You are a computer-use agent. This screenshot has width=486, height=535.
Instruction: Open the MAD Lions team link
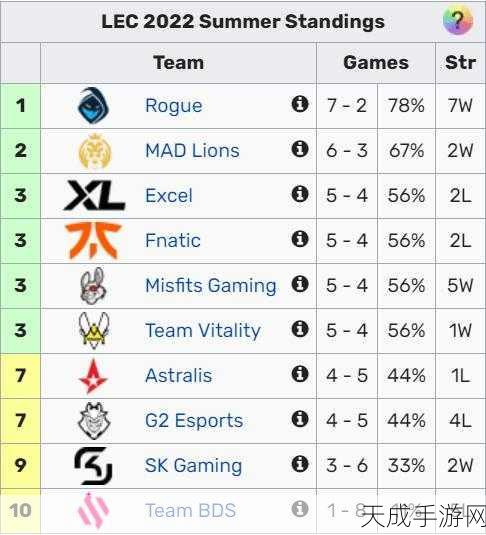point(192,150)
